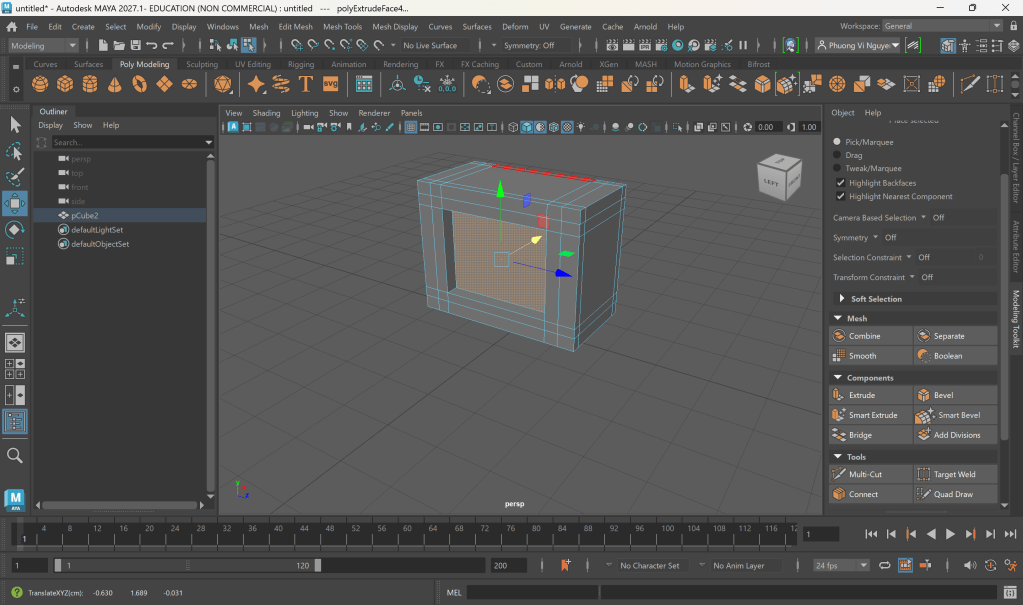Click the Open Scene folder icon
This screenshot has height=605, width=1023.
point(119,45)
